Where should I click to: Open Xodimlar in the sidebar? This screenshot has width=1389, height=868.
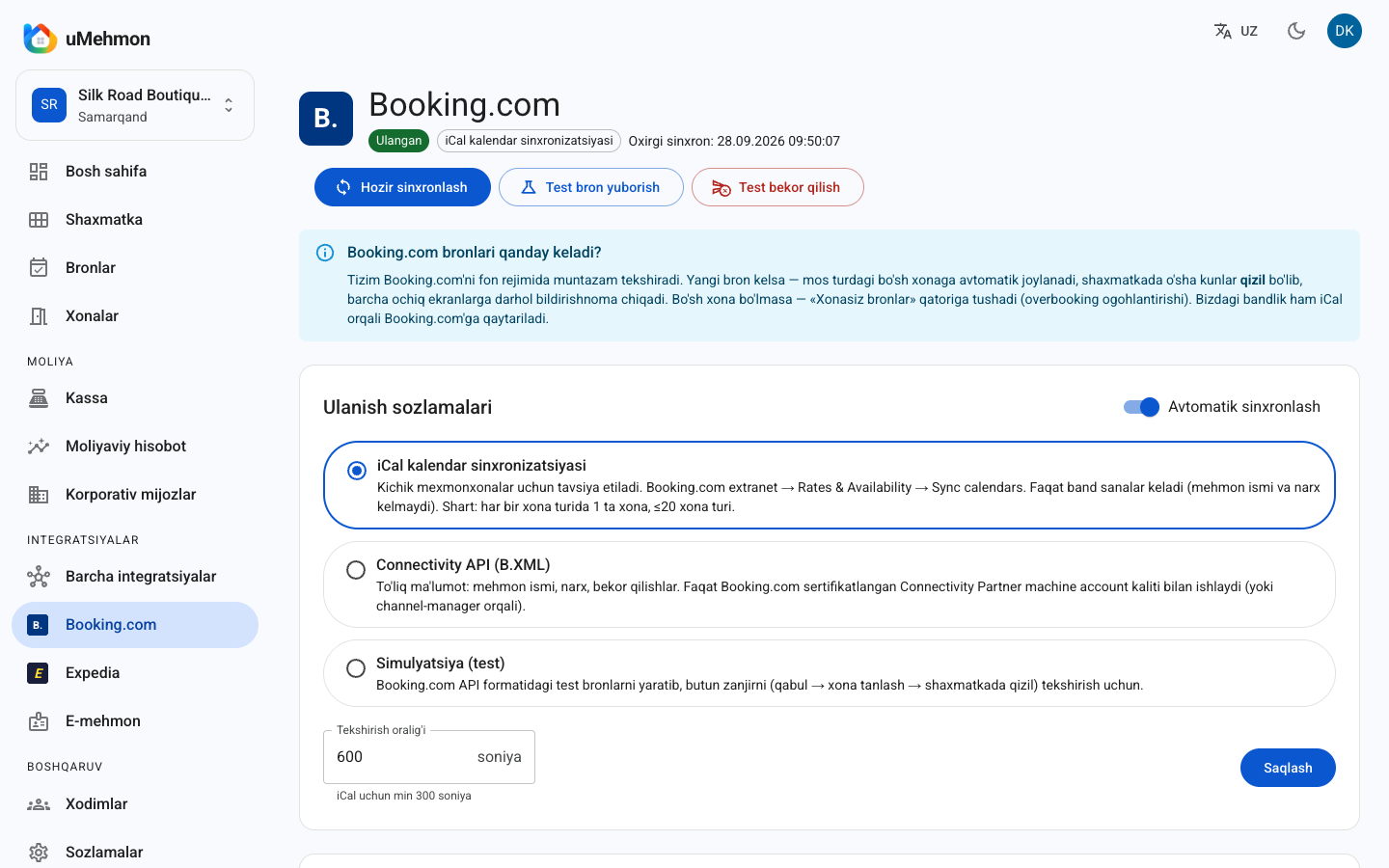click(x=135, y=804)
